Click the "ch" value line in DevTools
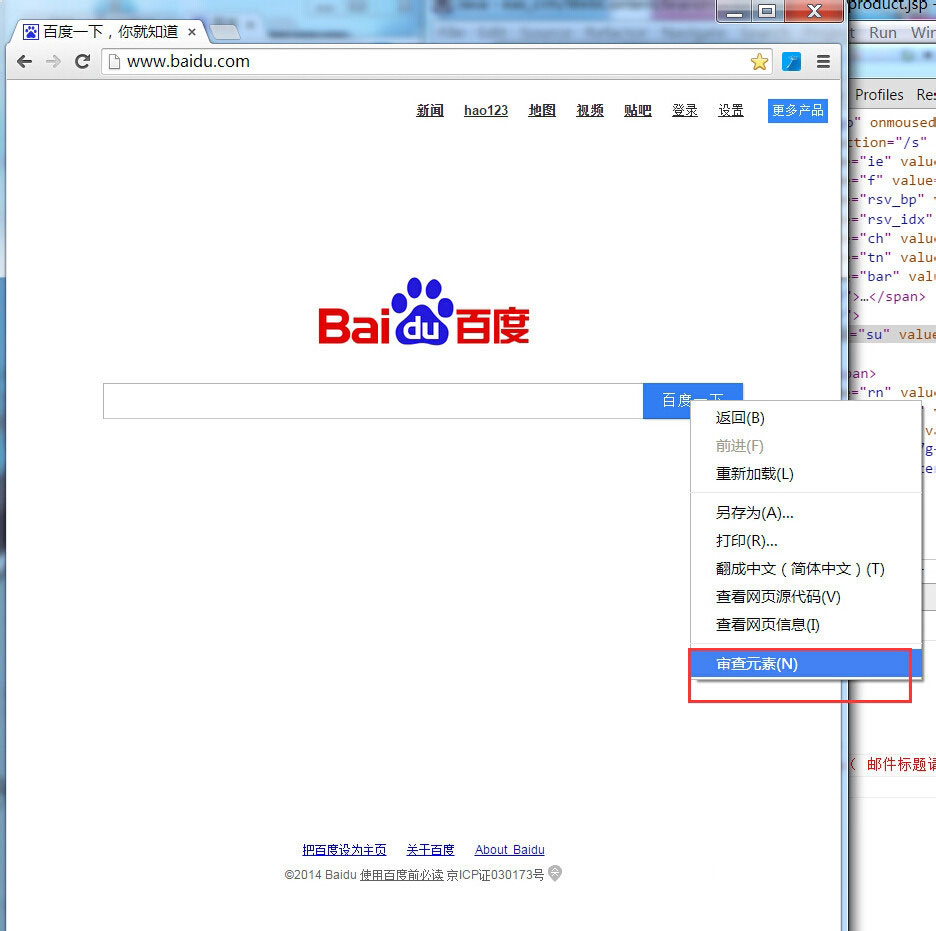 tap(893, 239)
